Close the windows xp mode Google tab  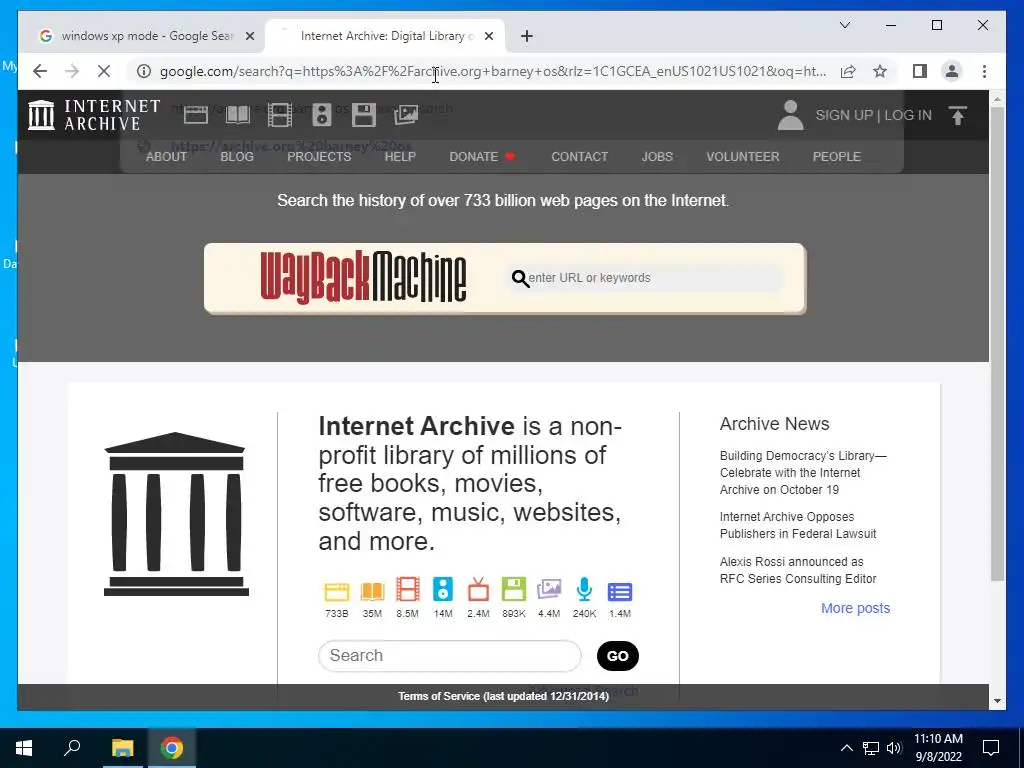pos(249,37)
